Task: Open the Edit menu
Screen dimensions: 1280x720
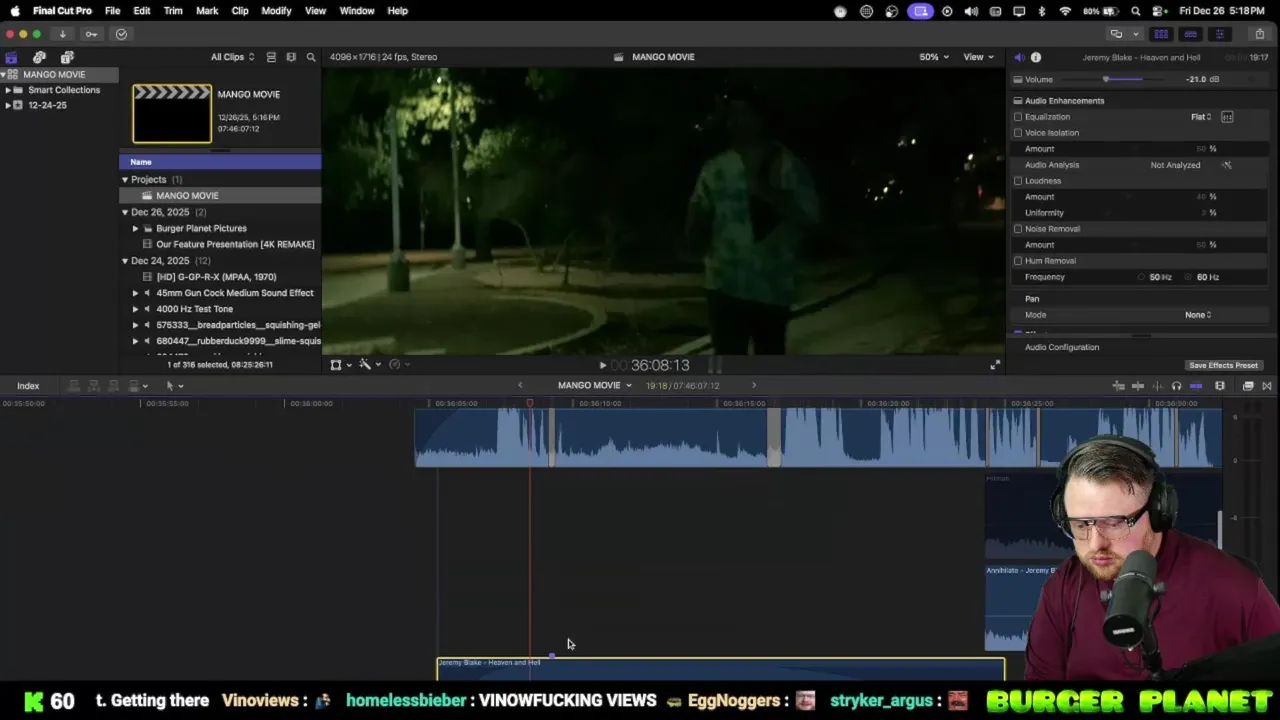Action: pyautogui.click(x=142, y=11)
